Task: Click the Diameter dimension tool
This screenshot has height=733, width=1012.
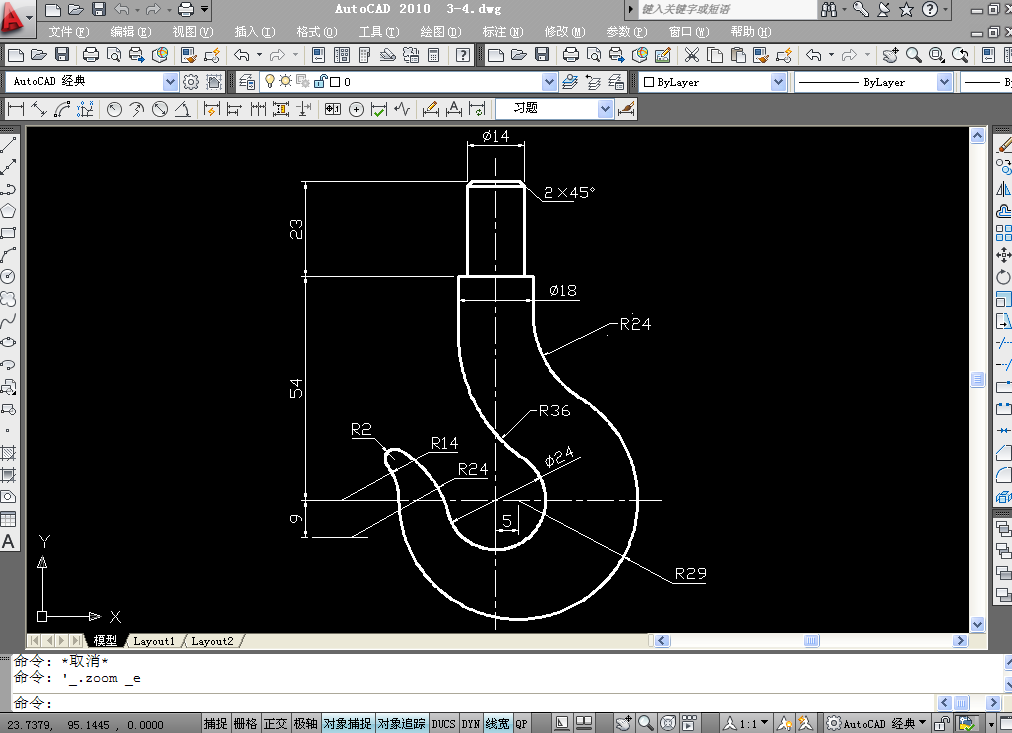Action: point(160,109)
